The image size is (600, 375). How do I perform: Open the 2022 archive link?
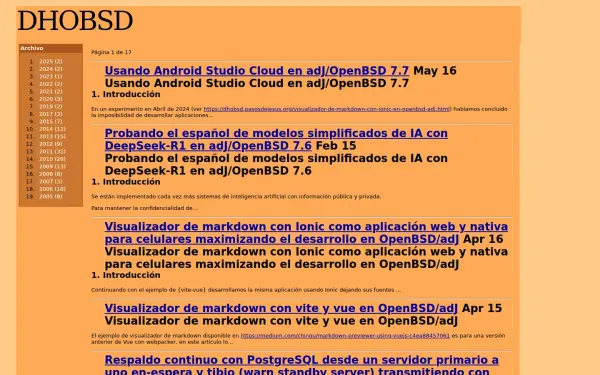pos(51,84)
